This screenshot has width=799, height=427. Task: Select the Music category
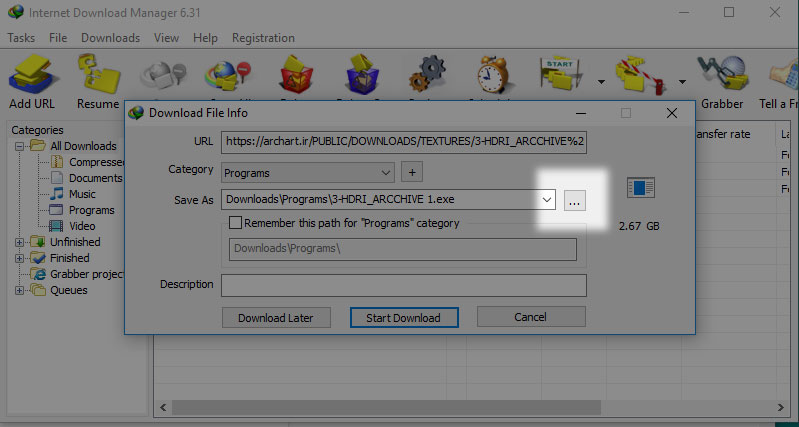coord(73,194)
